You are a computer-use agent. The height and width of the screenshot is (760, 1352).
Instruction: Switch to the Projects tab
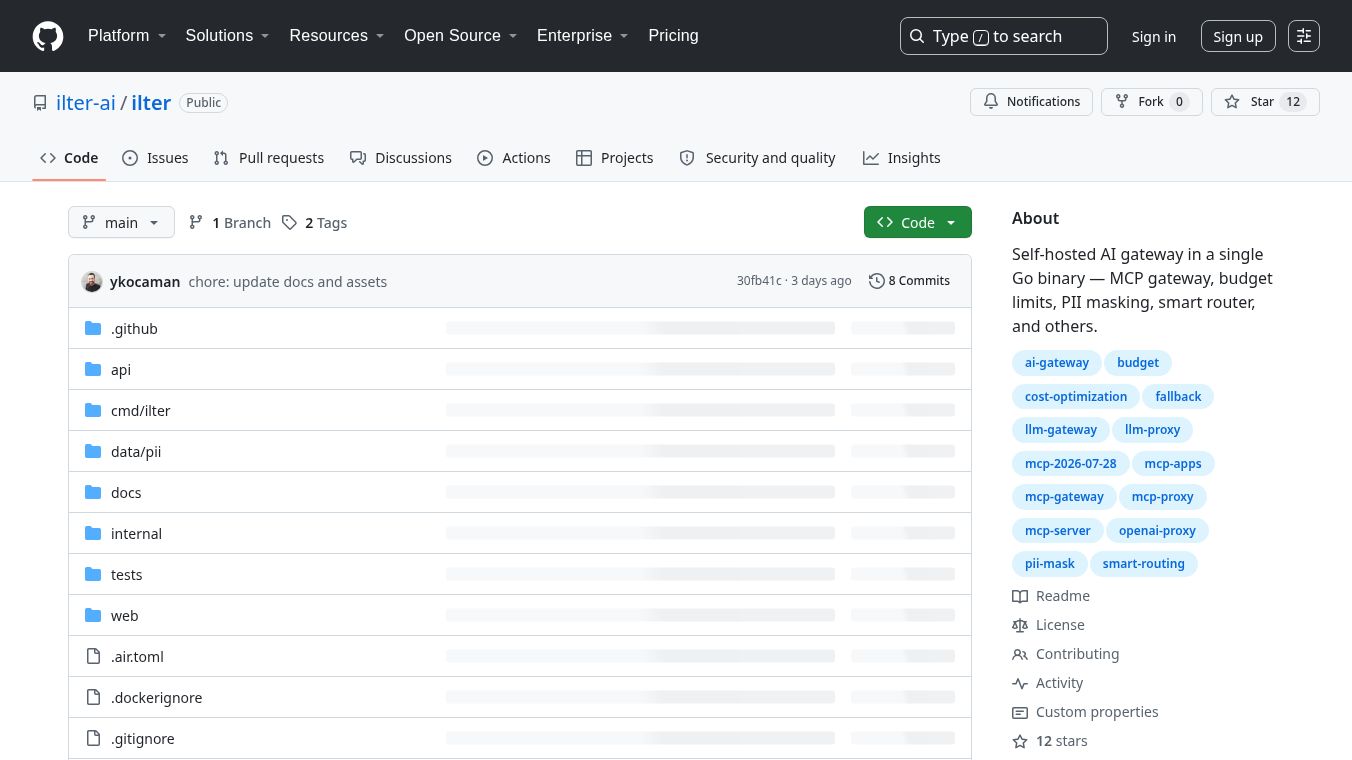(615, 158)
